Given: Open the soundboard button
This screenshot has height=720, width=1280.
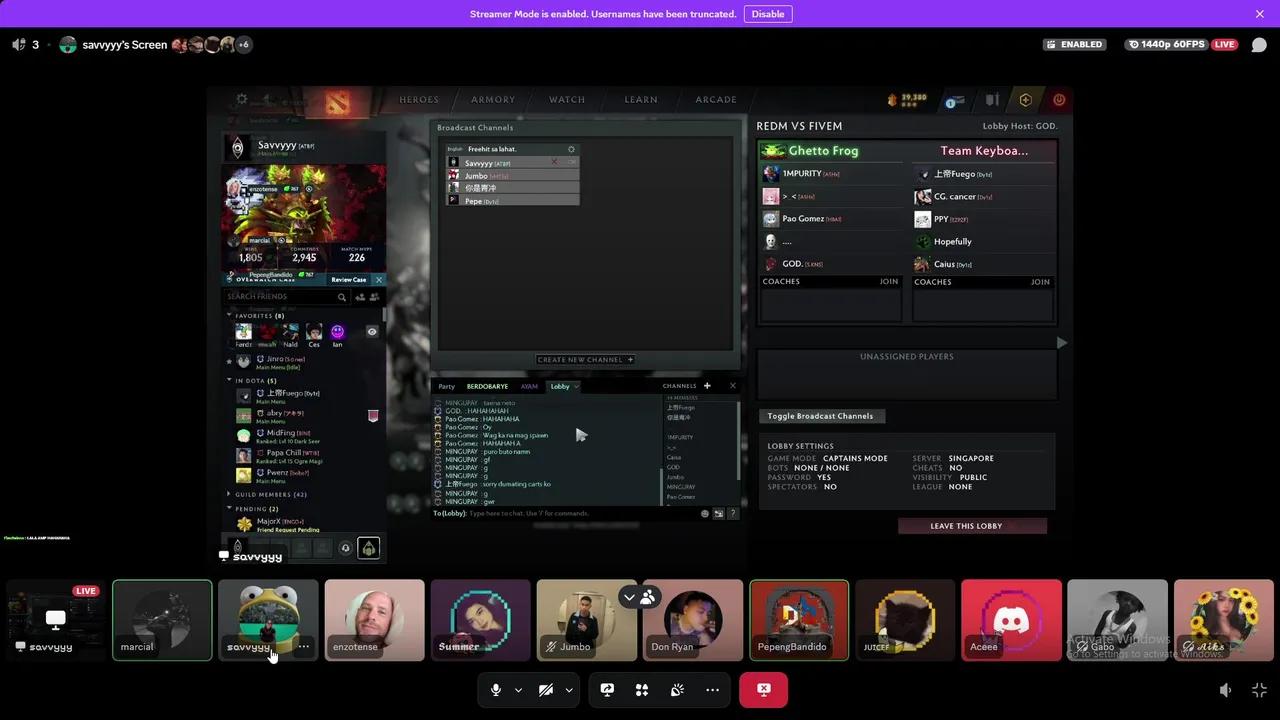Looking at the screenshot, I should pyautogui.click(x=677, y=690).
